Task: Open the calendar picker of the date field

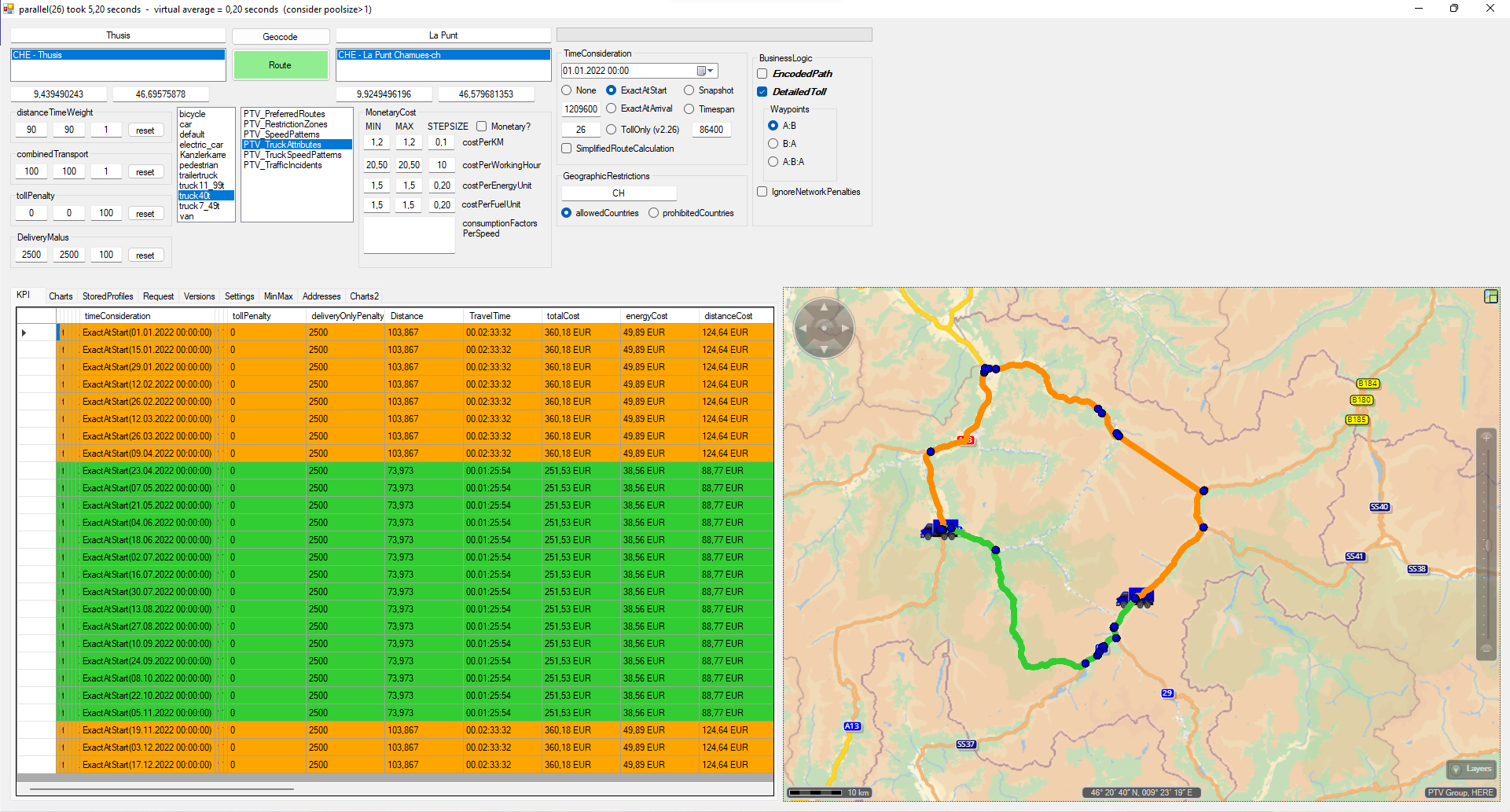Action: (705, 71)
